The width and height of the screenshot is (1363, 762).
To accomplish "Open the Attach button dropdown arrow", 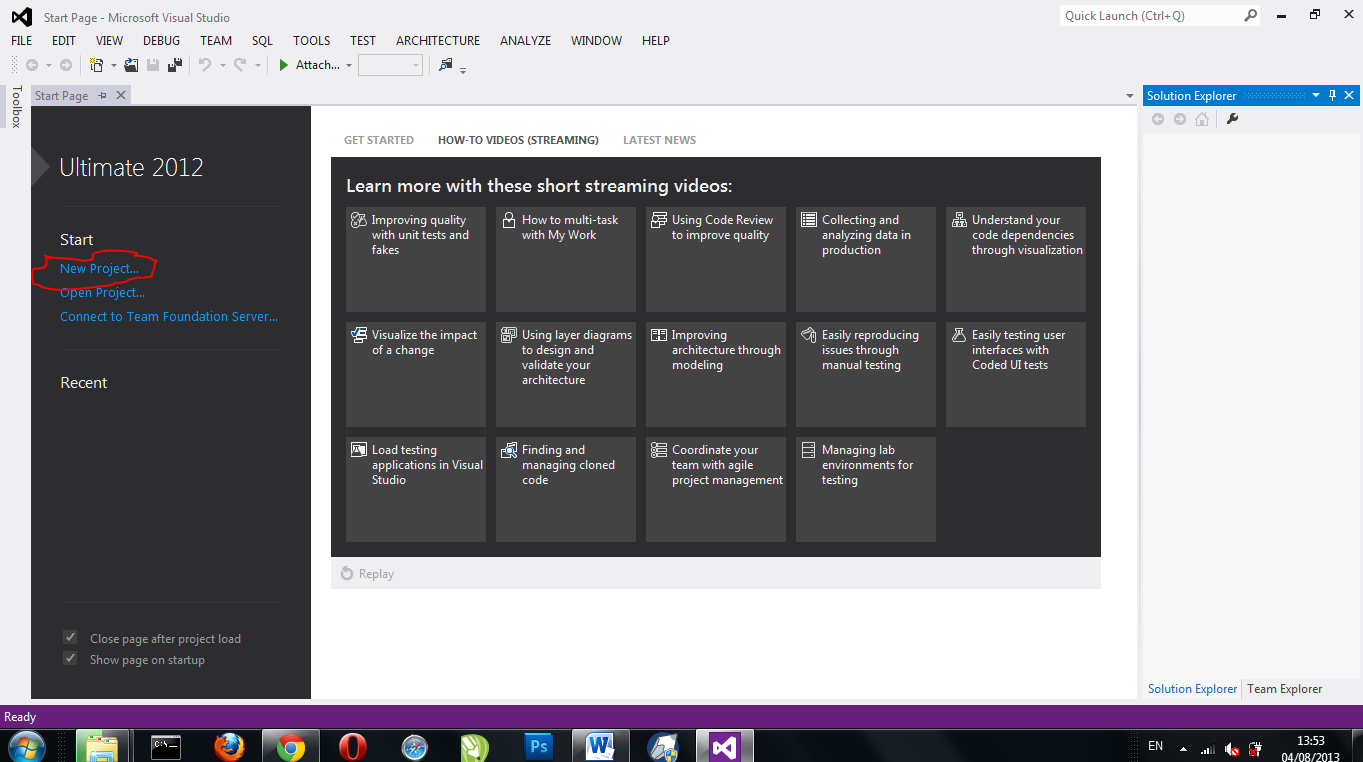I will pos(349,66).
